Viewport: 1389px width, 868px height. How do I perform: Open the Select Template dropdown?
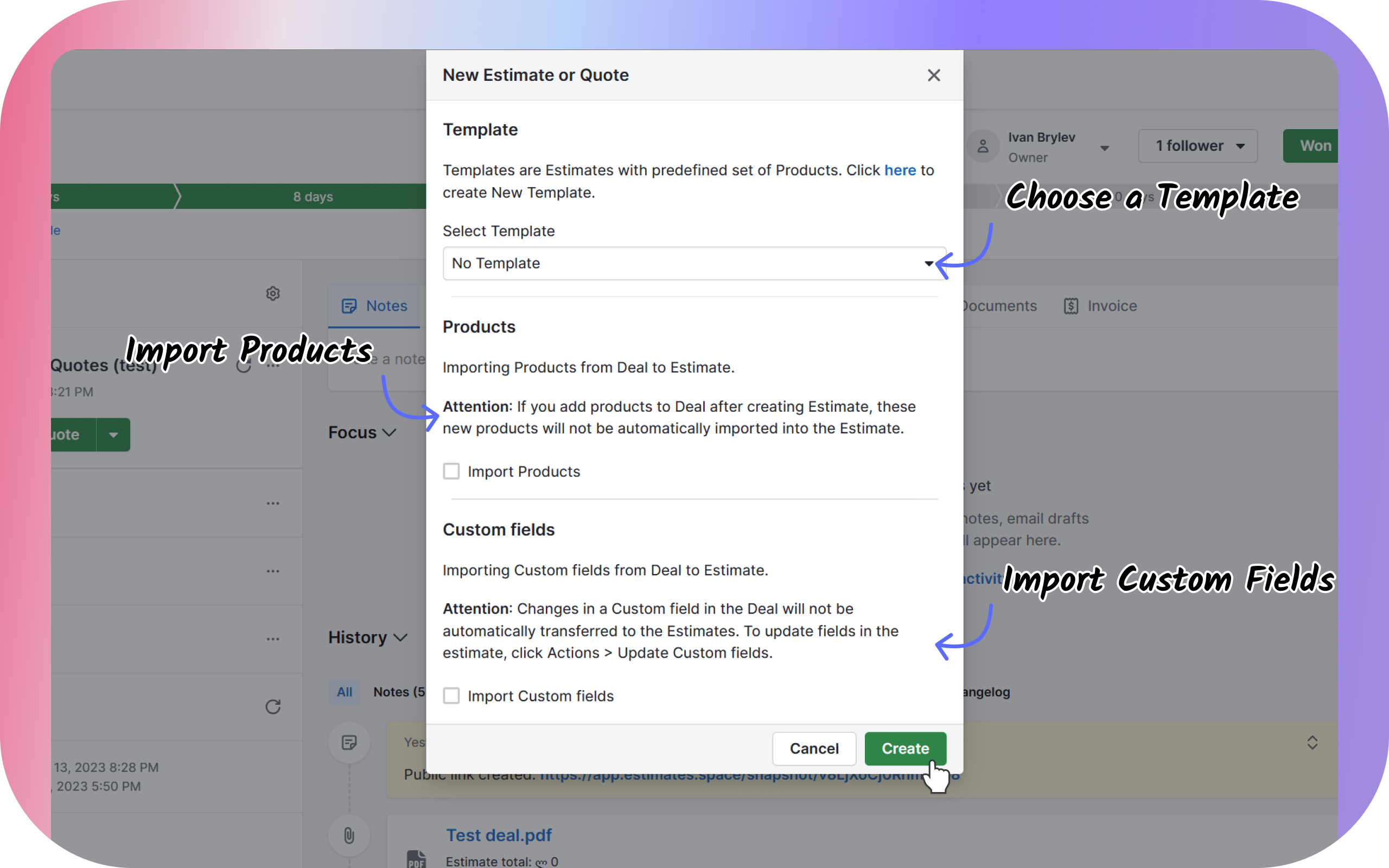coord(693,264)
